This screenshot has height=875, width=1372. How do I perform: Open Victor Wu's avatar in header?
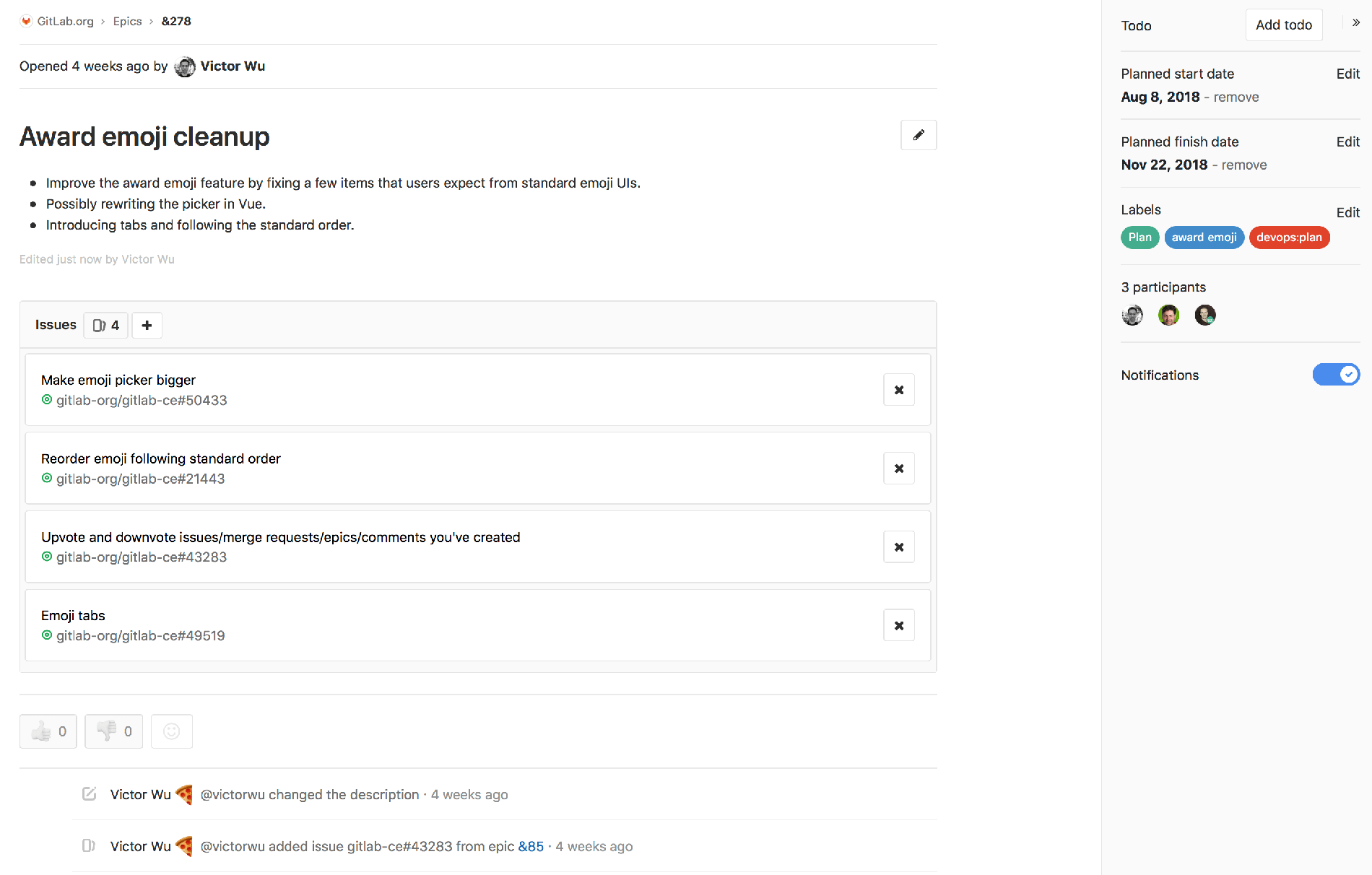pos(185,66)
